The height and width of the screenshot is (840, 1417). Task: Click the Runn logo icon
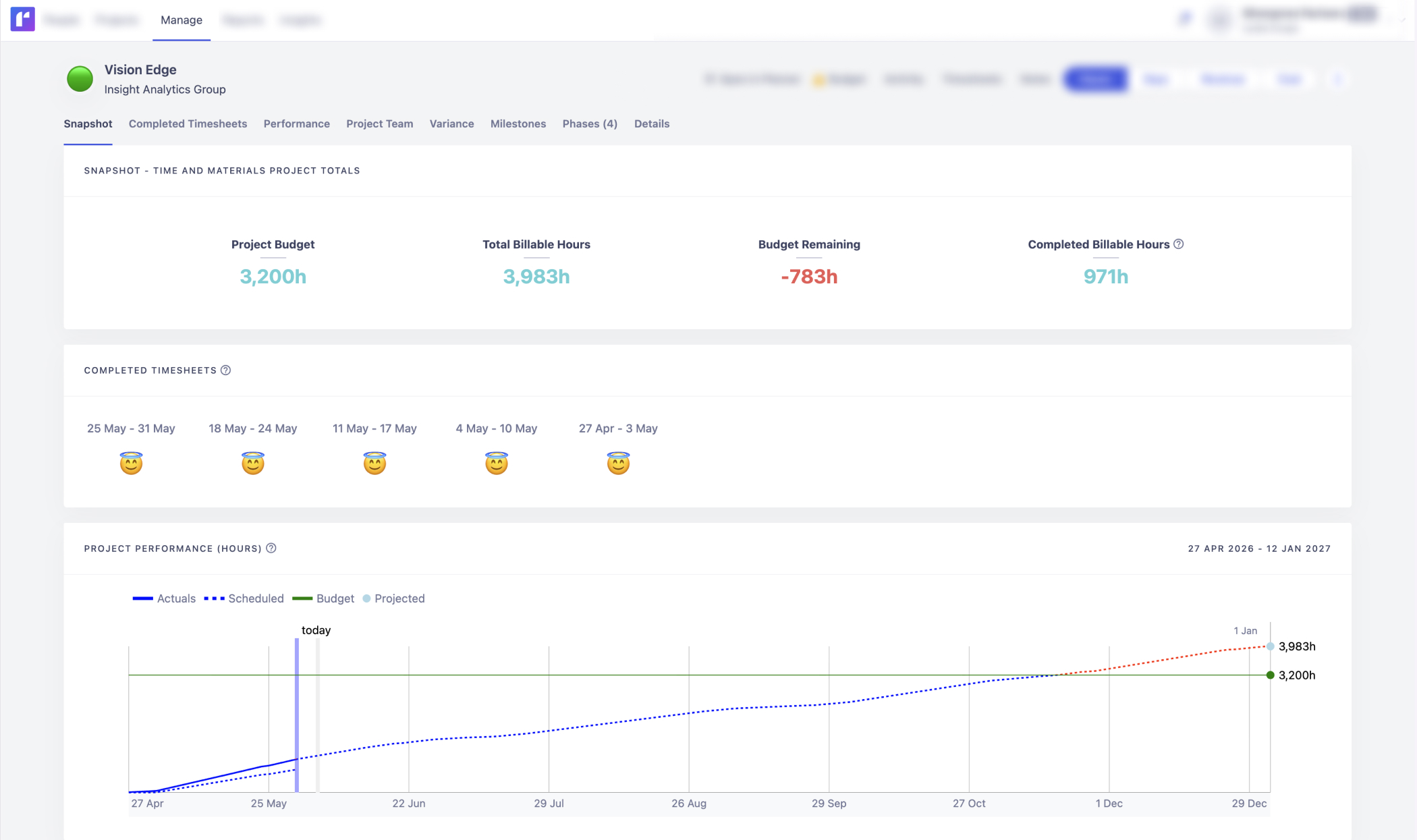point(22,19)
